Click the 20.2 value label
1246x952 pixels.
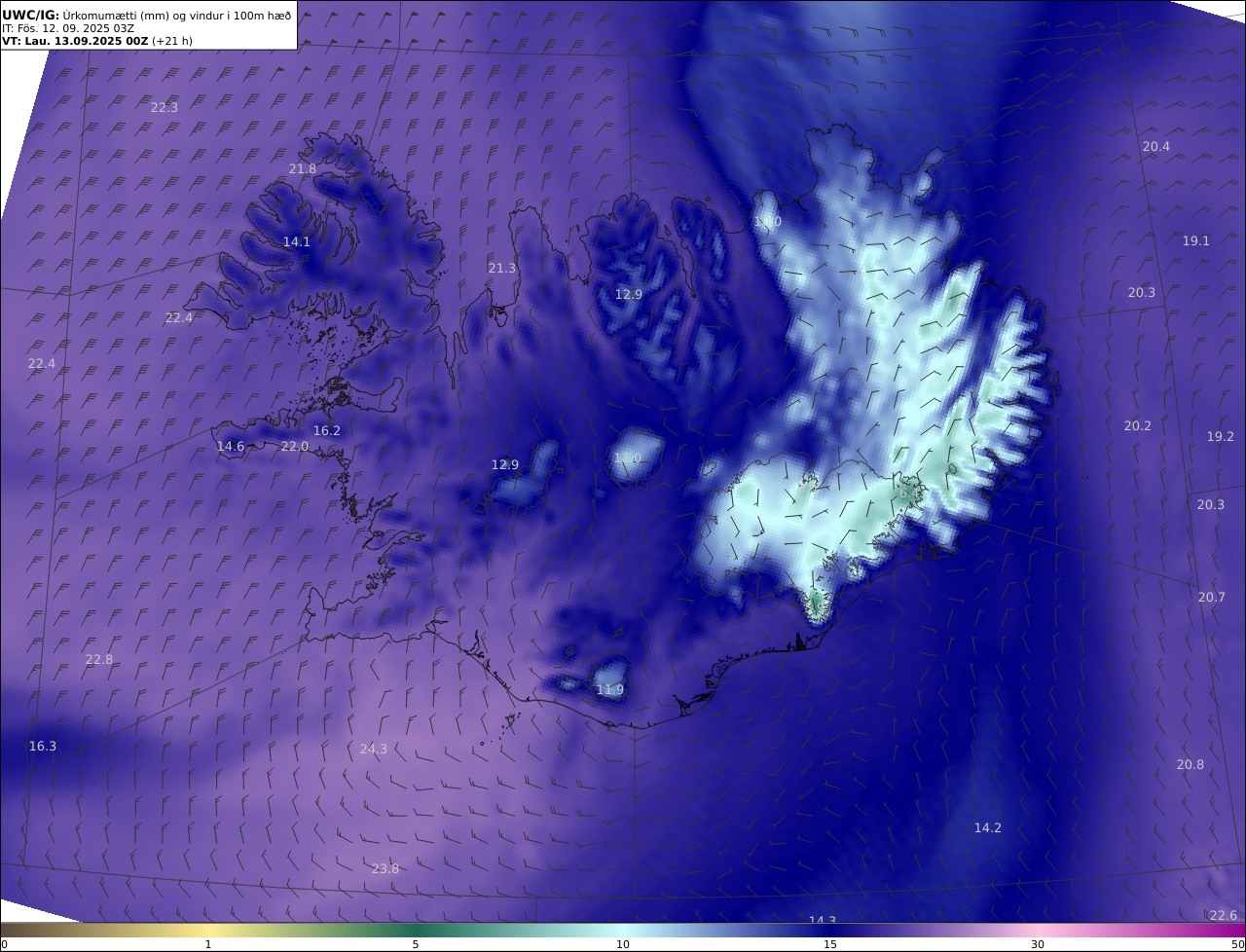coord(1138,425)
